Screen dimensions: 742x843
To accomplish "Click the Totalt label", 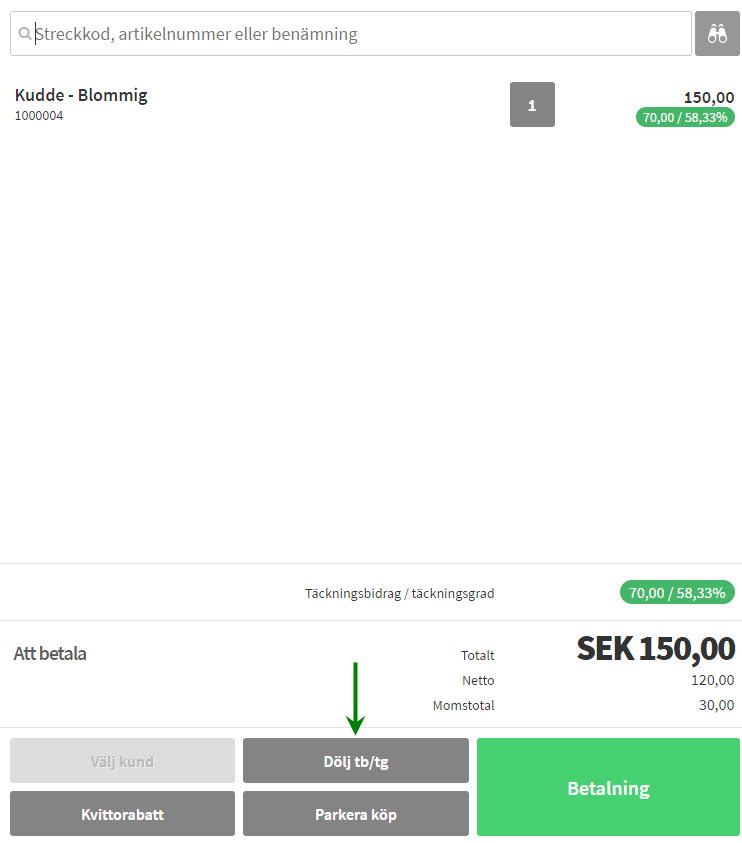I will tap(477, 656).
